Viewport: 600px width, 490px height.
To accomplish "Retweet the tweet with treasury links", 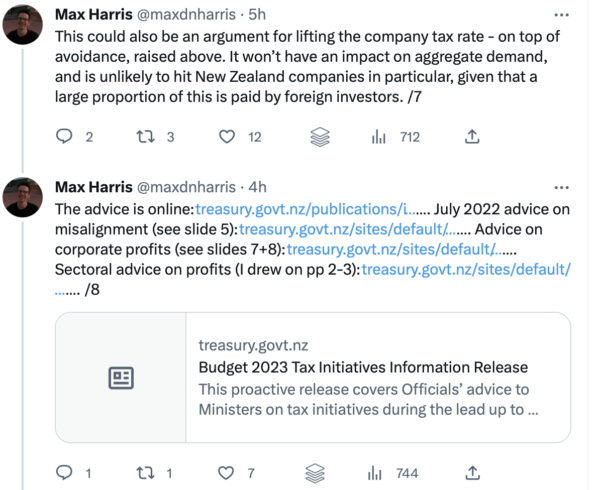I will [145, 471].
